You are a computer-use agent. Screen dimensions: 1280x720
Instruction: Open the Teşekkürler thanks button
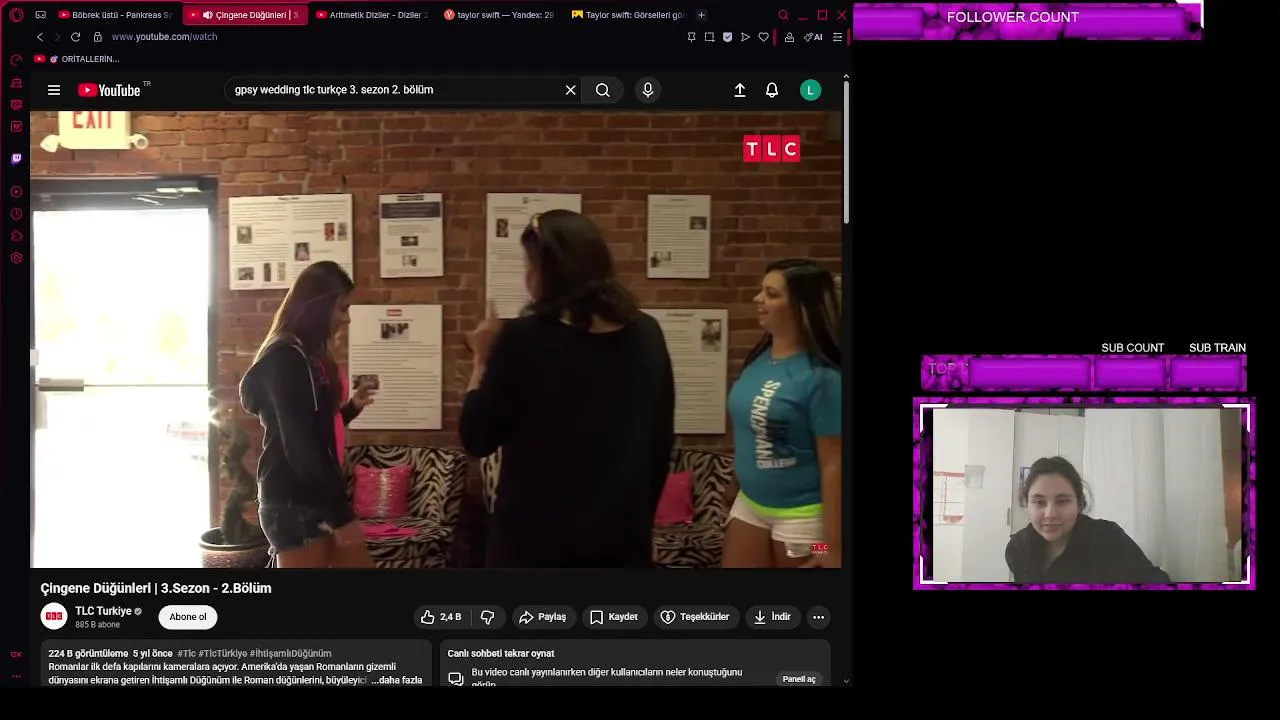pos(696,617)
